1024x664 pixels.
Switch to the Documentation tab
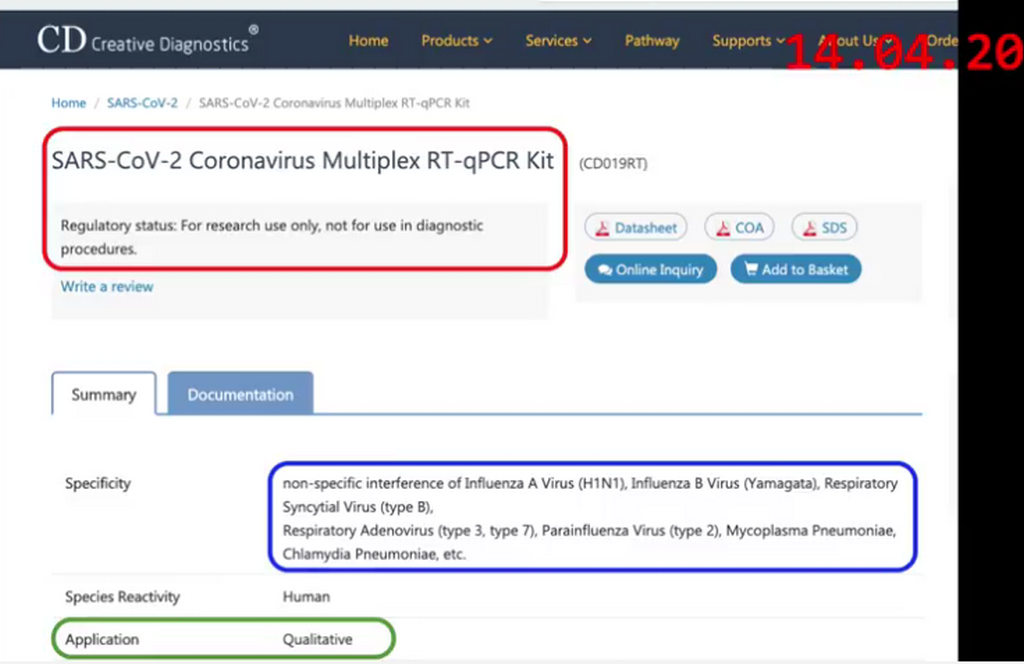point(240,394)
